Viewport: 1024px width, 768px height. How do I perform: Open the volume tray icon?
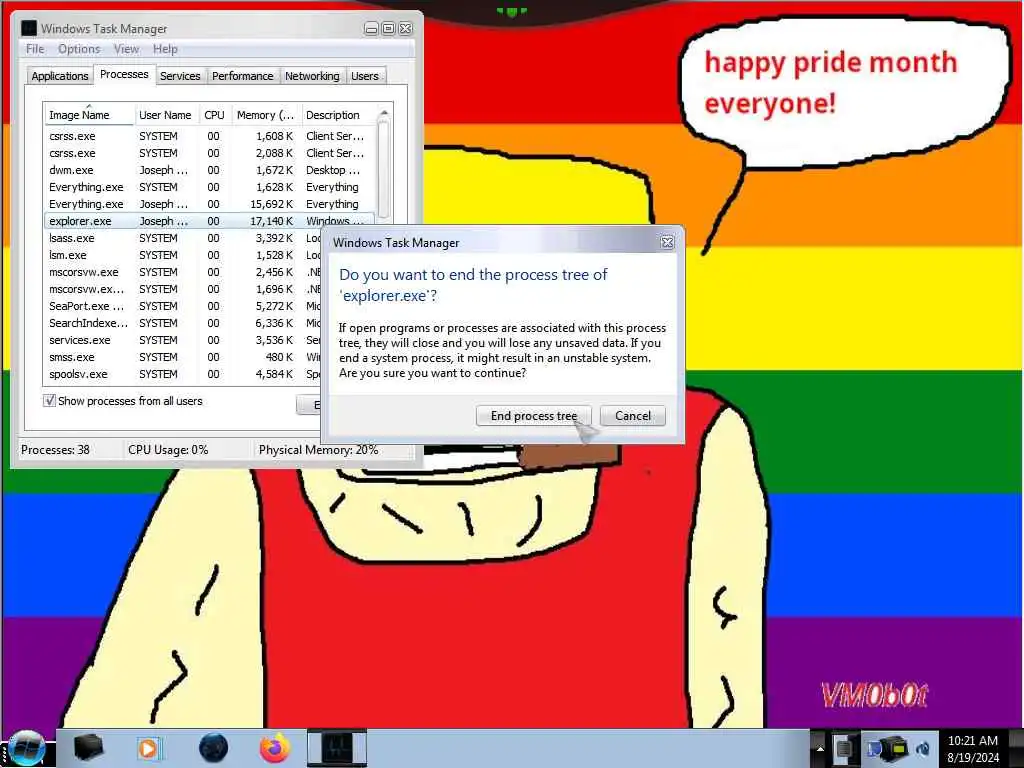tap(923, 748)
